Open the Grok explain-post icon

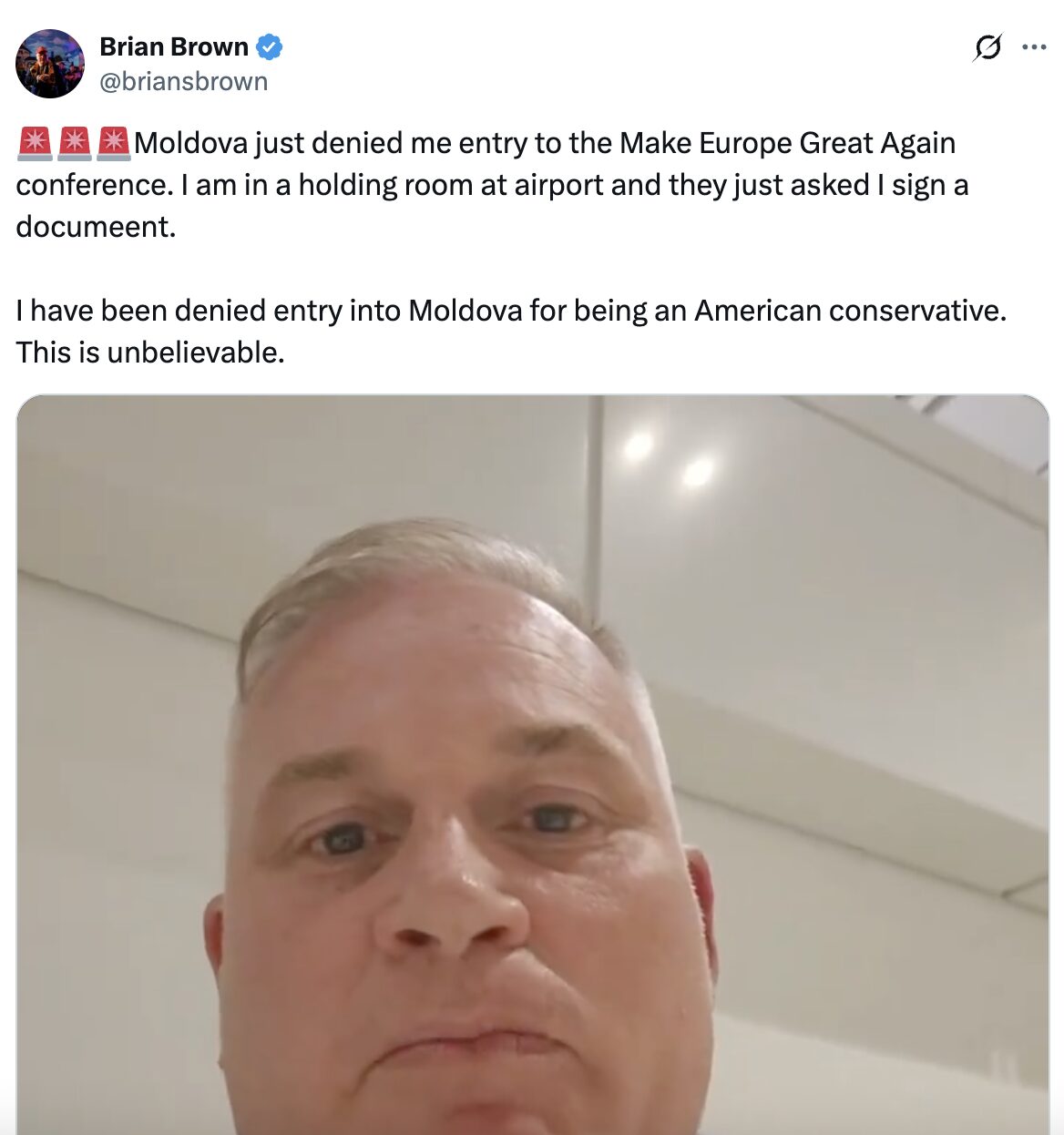(987, 47)
